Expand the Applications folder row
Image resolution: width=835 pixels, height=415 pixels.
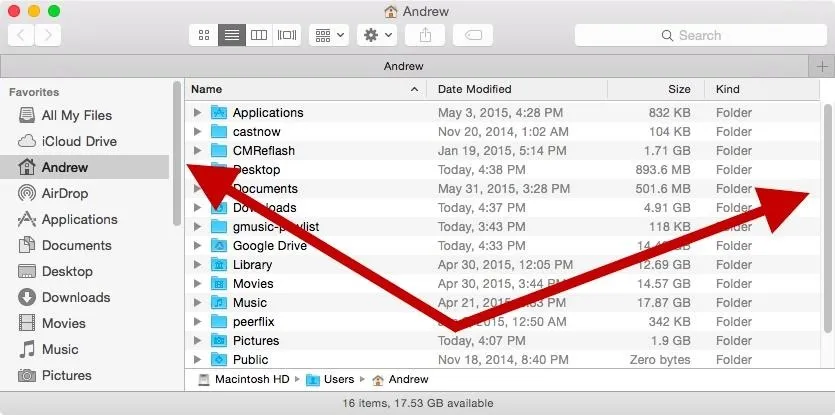click(x=198, y=112)
